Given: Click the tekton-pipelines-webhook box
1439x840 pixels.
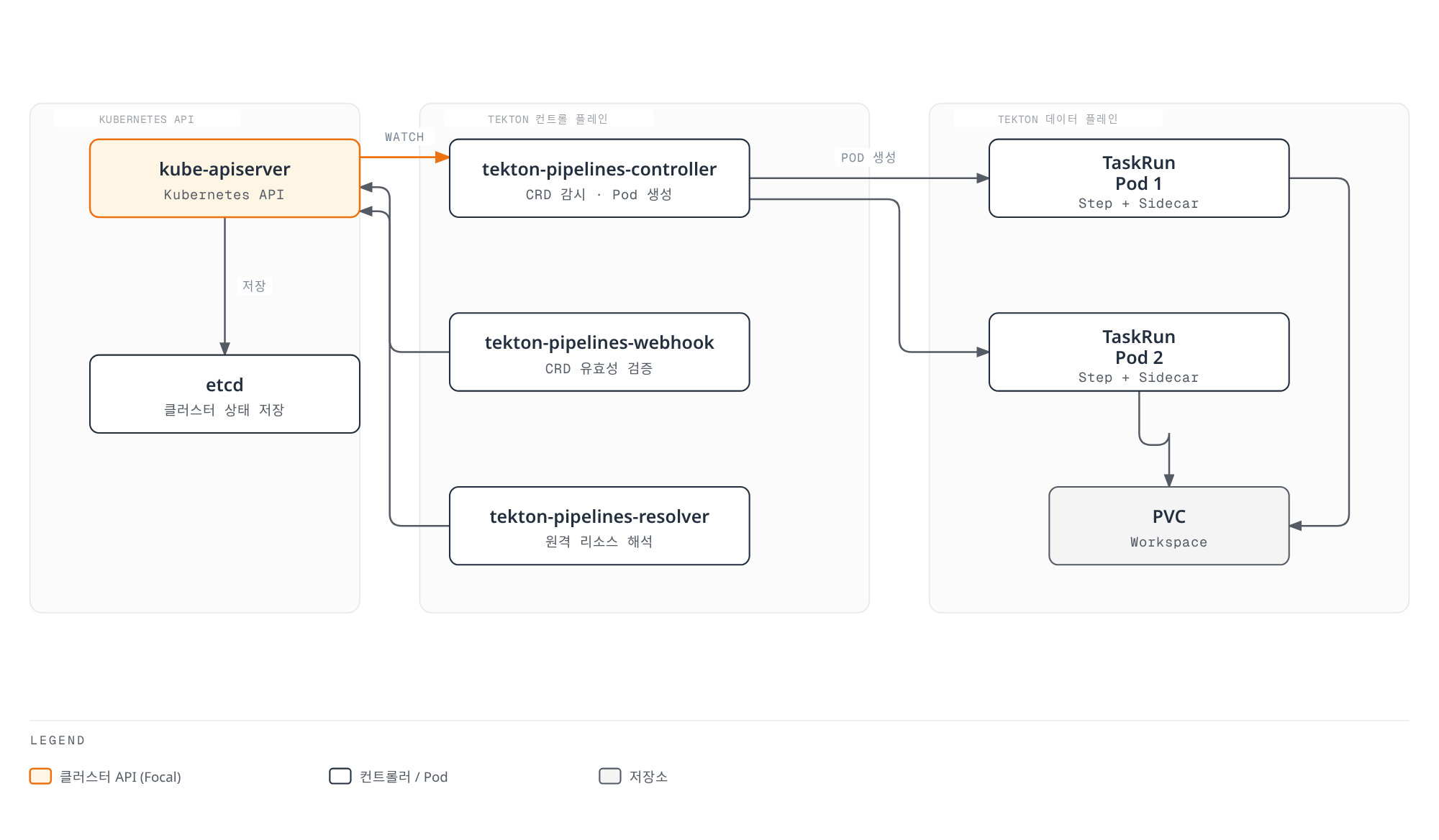Looking at the screenshot, I should click(599, 352).
